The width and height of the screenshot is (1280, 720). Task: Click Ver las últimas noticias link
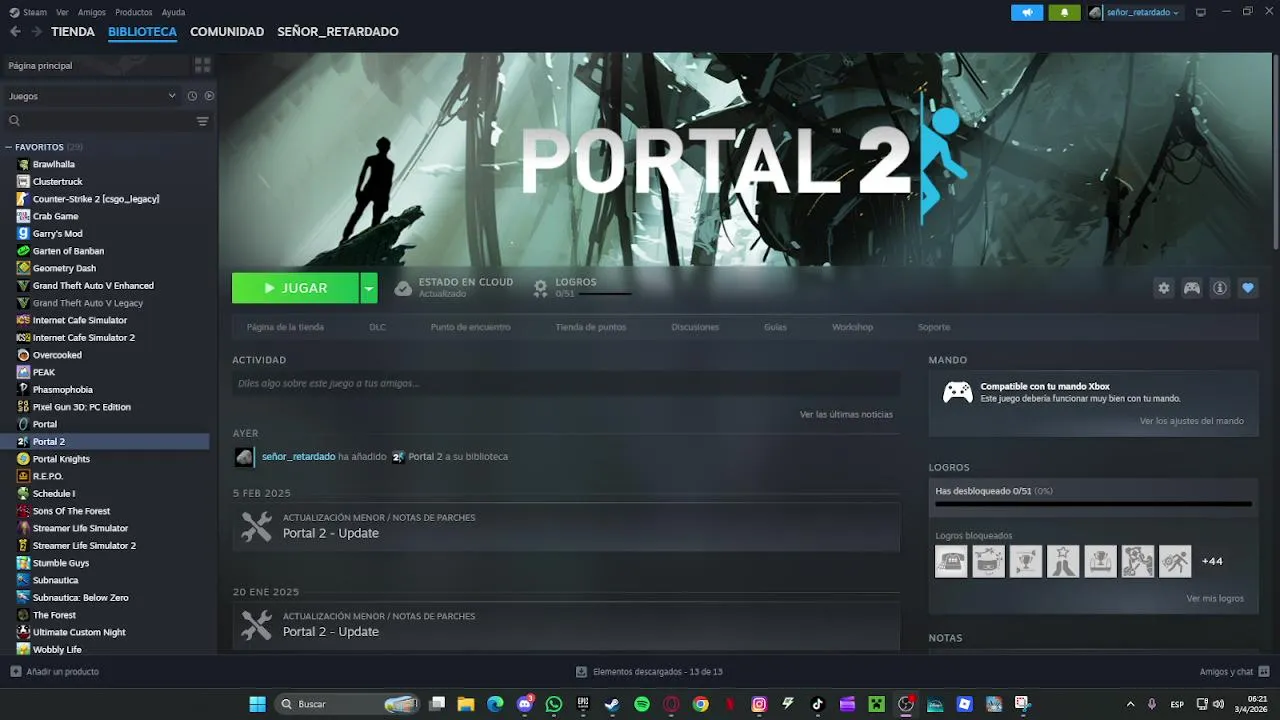click(x=846, y=414)
